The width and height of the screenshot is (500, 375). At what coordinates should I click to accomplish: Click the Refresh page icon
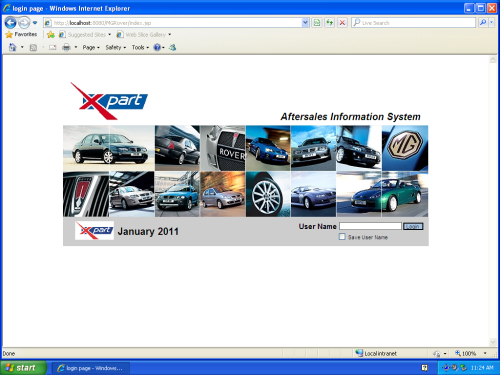click(329, 23)
